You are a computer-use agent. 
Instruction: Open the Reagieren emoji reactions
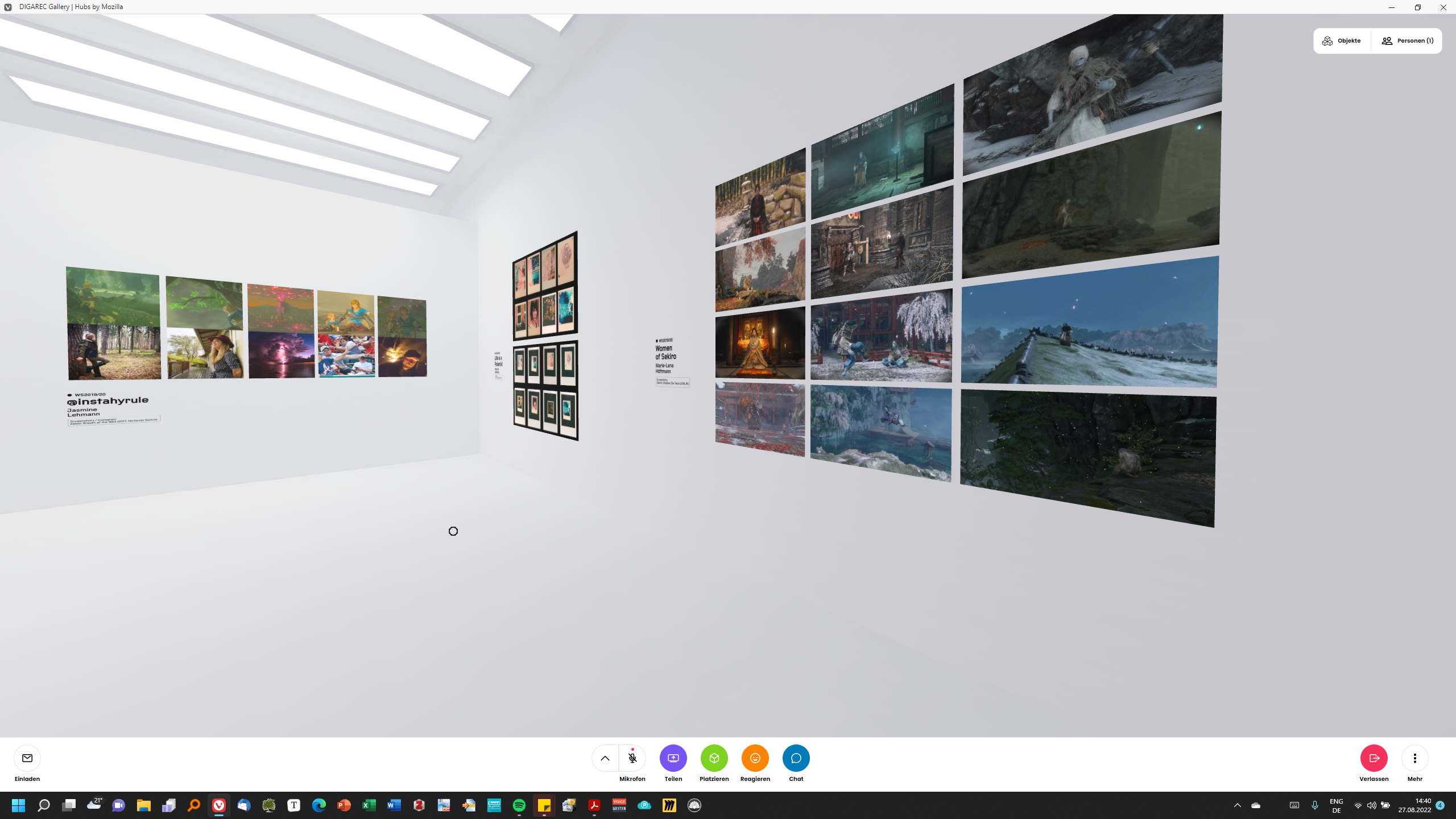[755, 758]
